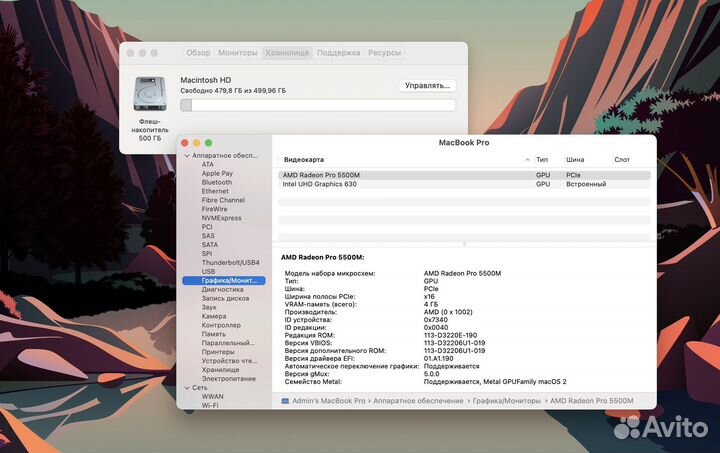Click the EFI driver version 01.A1.190
720x453 pixels.
click(x=438, y=358)
